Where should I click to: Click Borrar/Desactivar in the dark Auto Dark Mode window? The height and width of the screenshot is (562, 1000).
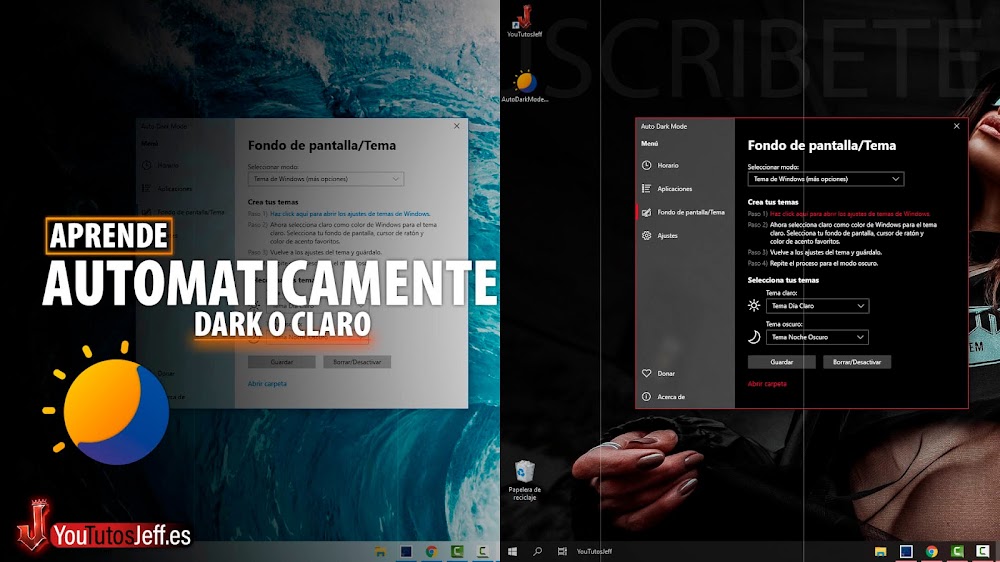point(857,362)
